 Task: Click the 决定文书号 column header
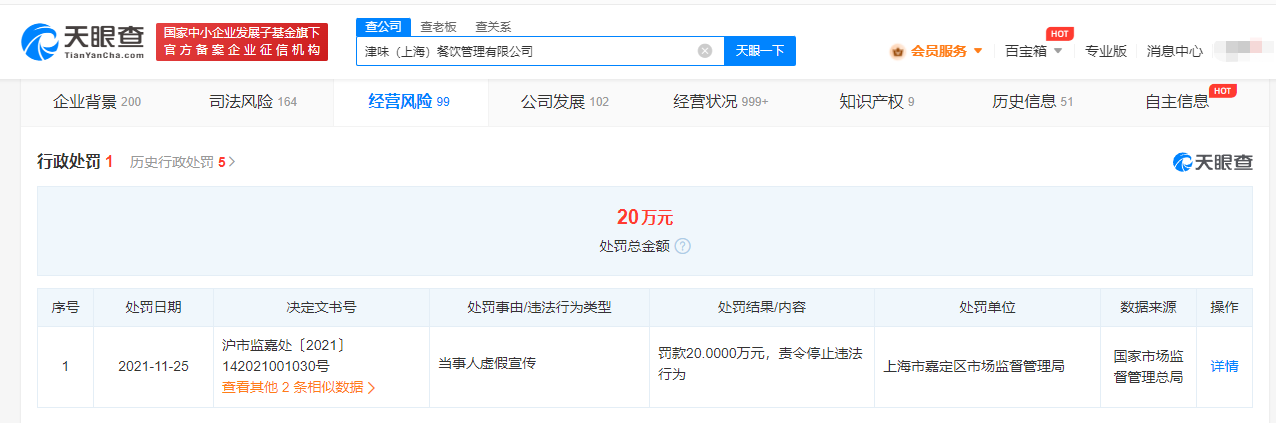click(321, 308)
